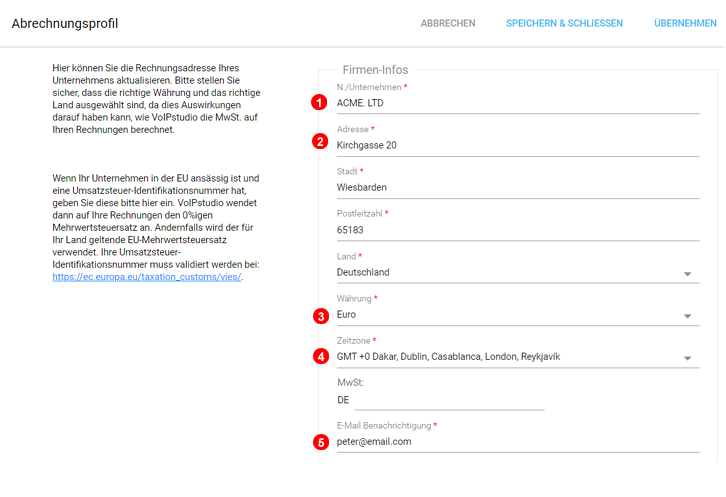Click SPEICHERN & SCHLIESSEN
726x497 pixels.
pyautogui.click(x=564, y=23)
